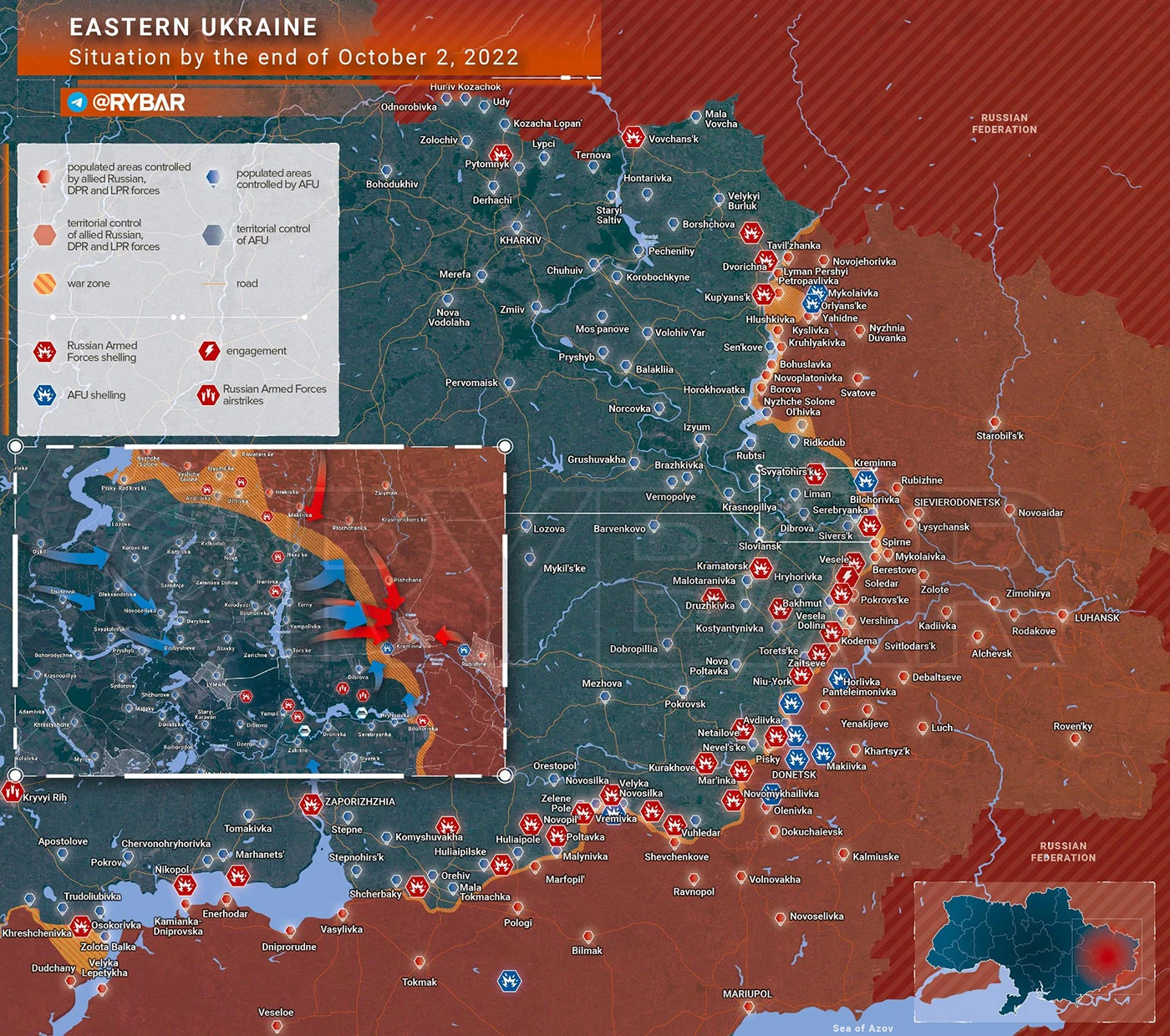Image resolution: width=1170 pixels, height=1036 pixels.
Task: Click the Izyum town label
Action: (697, 427)
